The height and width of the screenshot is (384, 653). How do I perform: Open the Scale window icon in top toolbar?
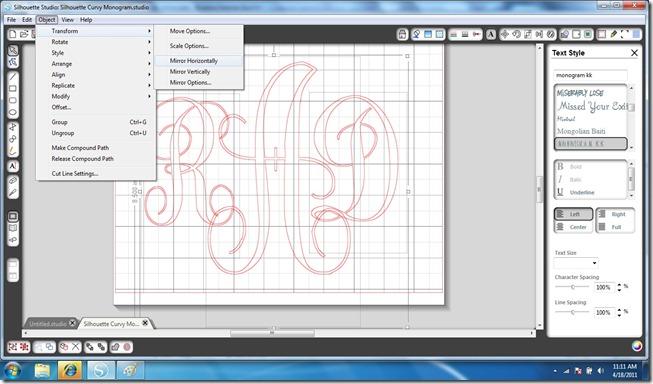pyautogui.click(x=528, y=34)
